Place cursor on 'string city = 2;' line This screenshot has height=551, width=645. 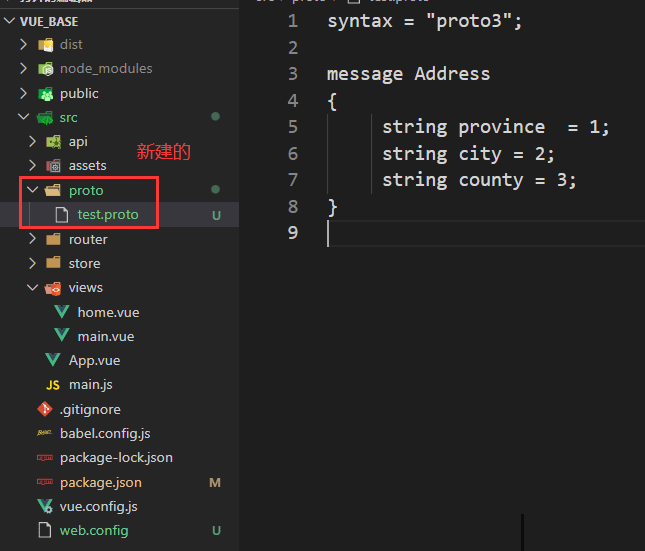tap(468, 154)
